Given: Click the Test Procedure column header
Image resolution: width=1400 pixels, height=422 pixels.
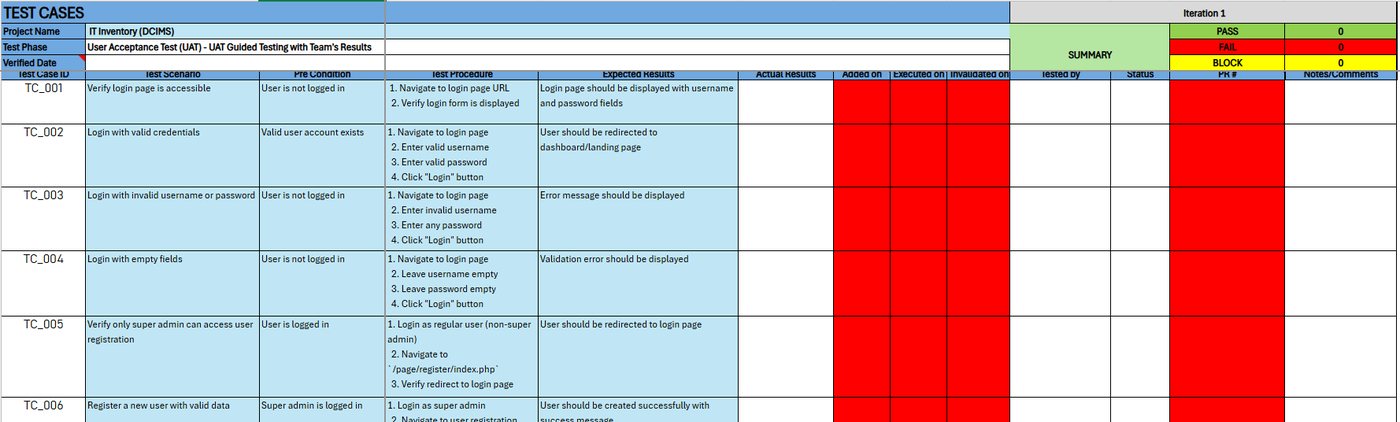Looking at the screenshot, I should pyautogui.click(x=461, y=75).
